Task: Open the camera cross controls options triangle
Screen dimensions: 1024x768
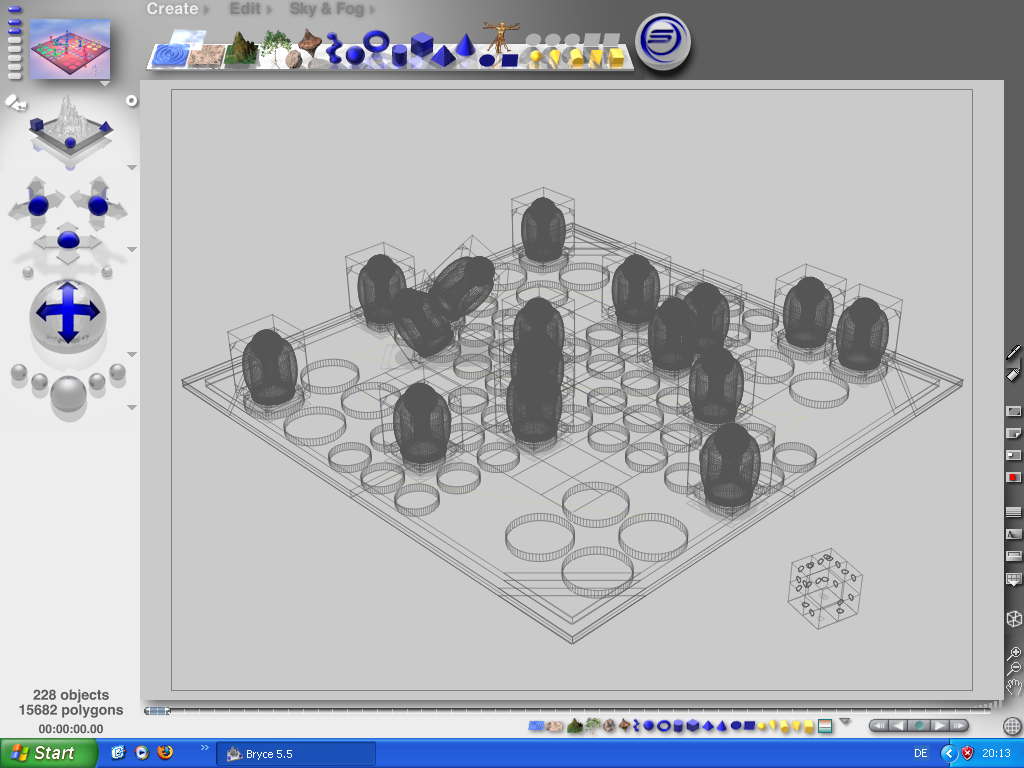Action: coord(132,249)
